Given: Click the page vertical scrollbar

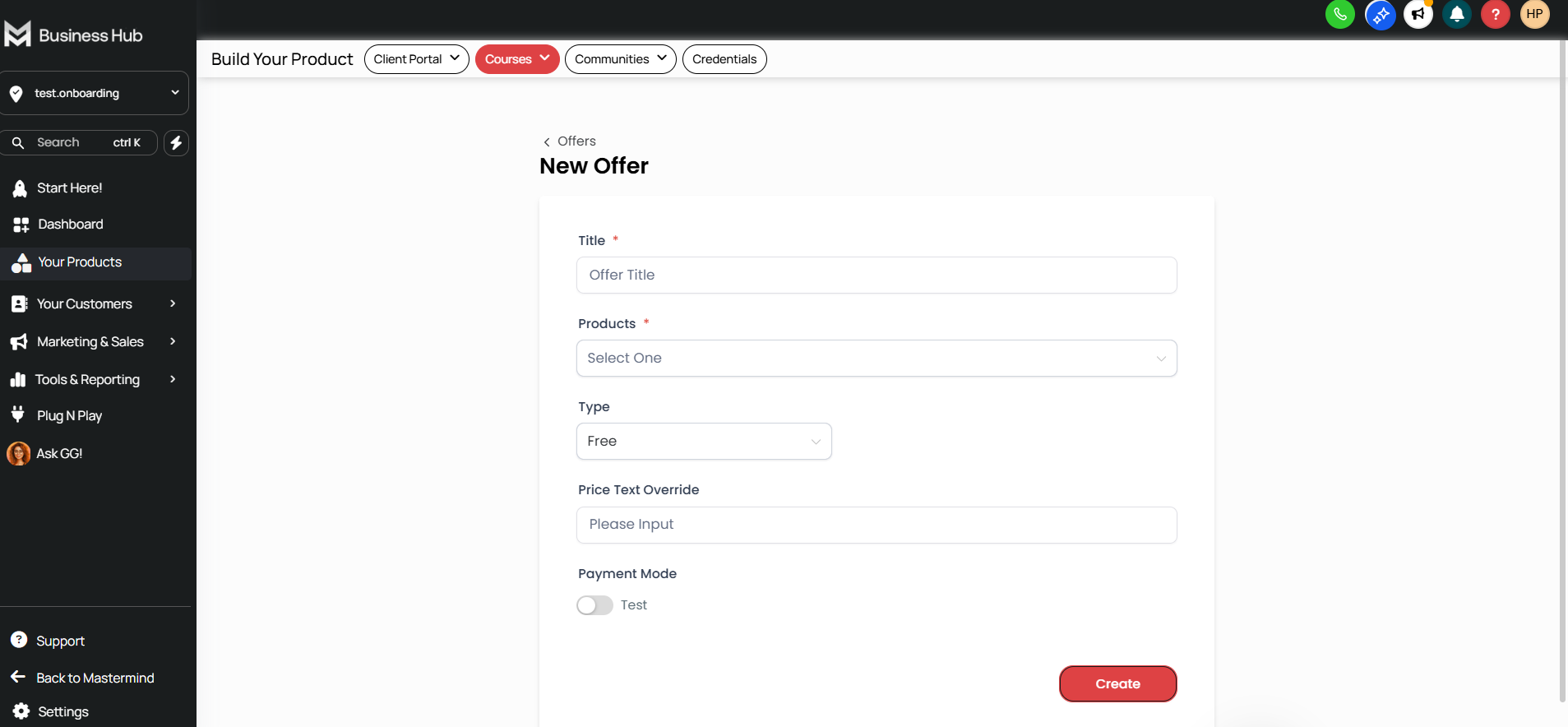Looking at the screenshot, I should pos(1562,370).
